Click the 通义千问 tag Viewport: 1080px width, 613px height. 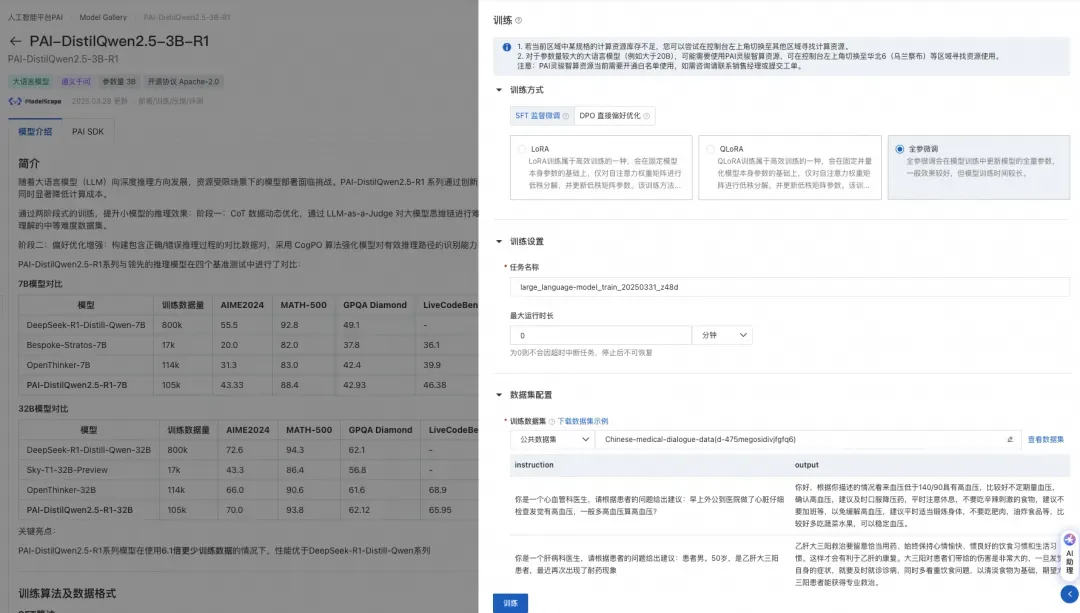tap(76, 82)
